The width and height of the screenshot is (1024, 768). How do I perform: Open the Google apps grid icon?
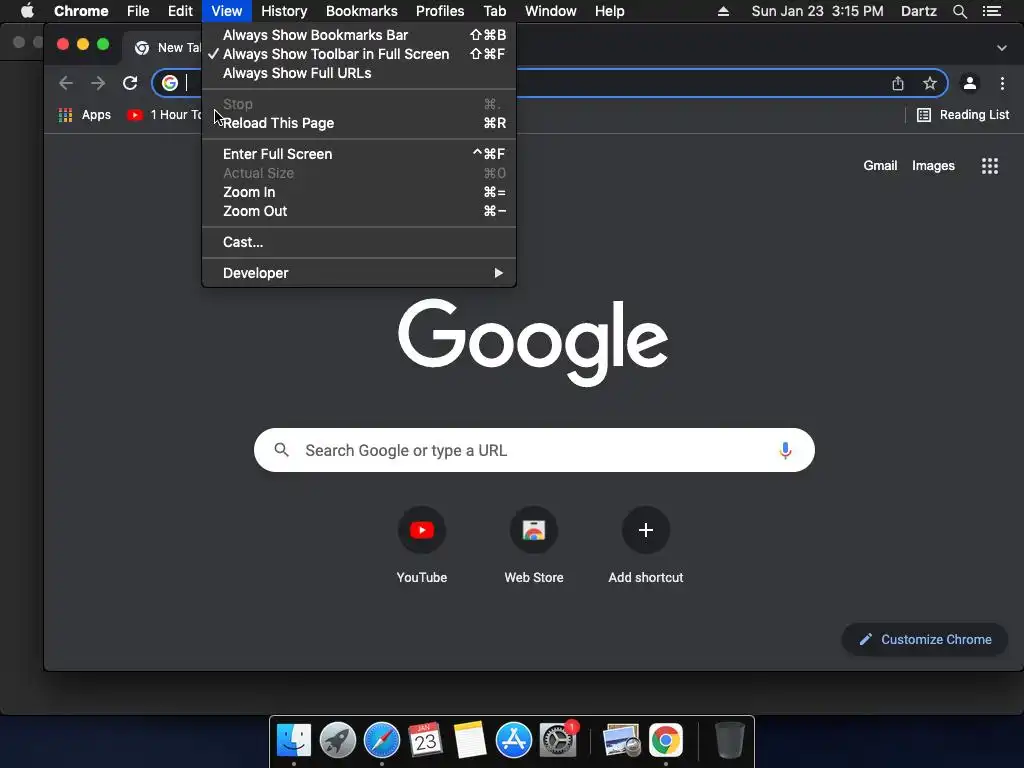[989, 166]
